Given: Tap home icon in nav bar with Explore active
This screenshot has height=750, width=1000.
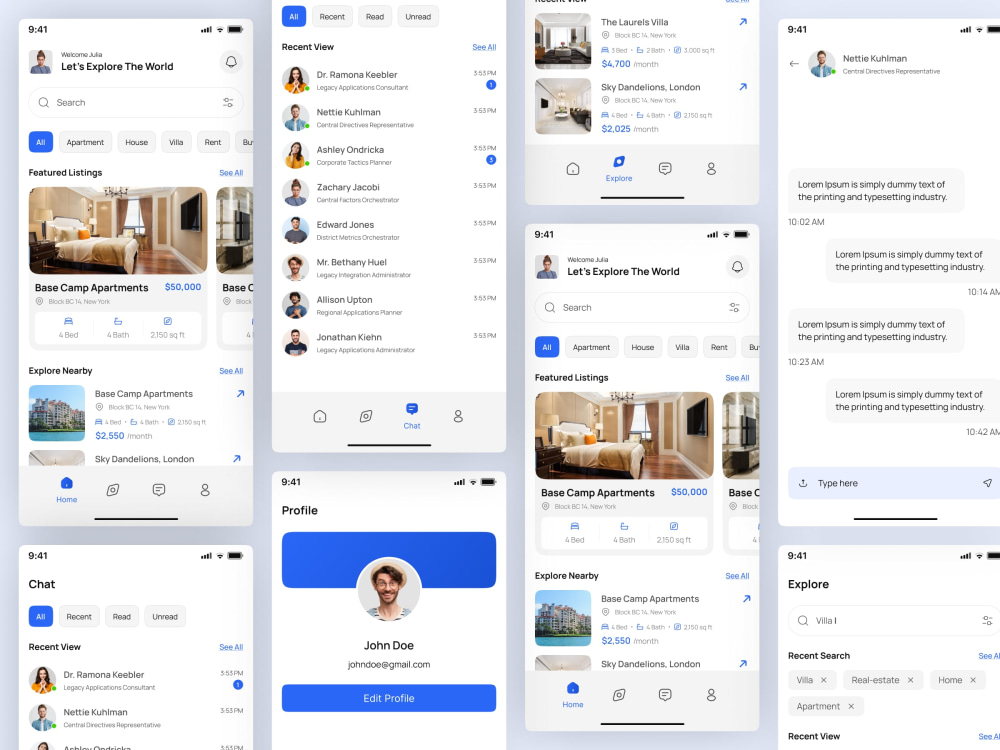Looking at the screenshot, I should 573,169.
